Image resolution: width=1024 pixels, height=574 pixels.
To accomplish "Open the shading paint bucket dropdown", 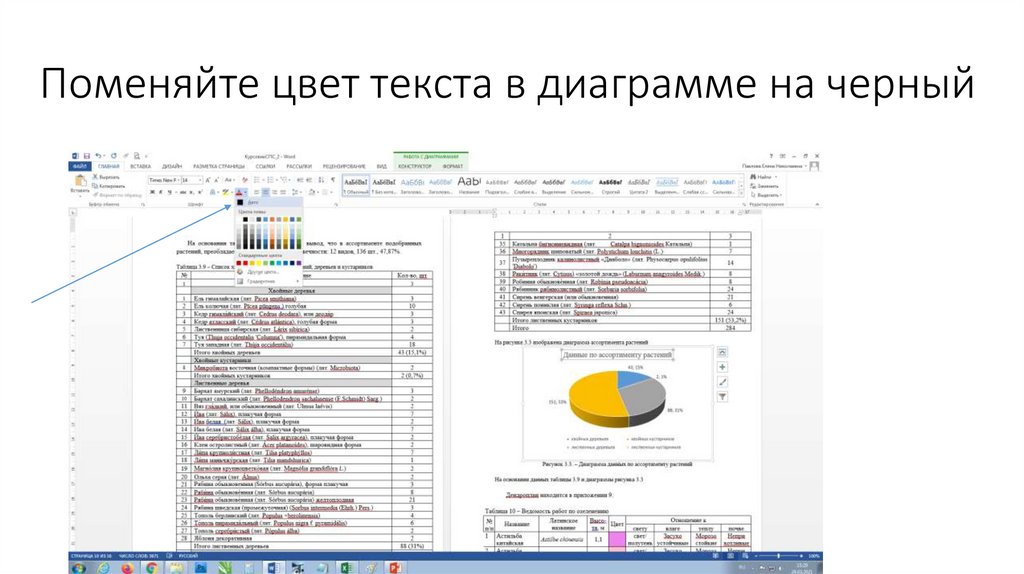I will click(x=313, y=192).
